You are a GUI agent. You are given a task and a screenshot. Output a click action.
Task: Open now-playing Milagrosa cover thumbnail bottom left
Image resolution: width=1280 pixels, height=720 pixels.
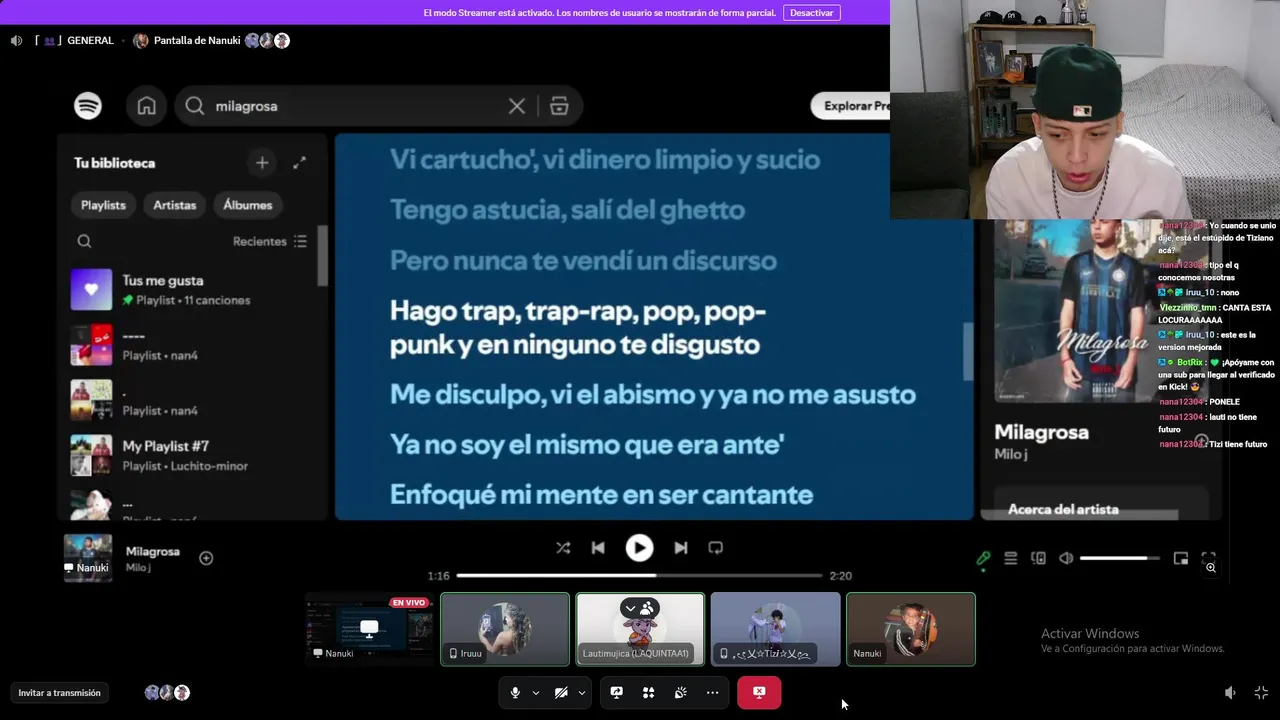coord(88,558)
